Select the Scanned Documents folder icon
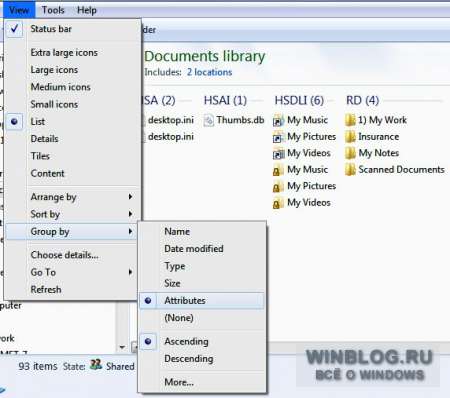 [x=350, y=170]
